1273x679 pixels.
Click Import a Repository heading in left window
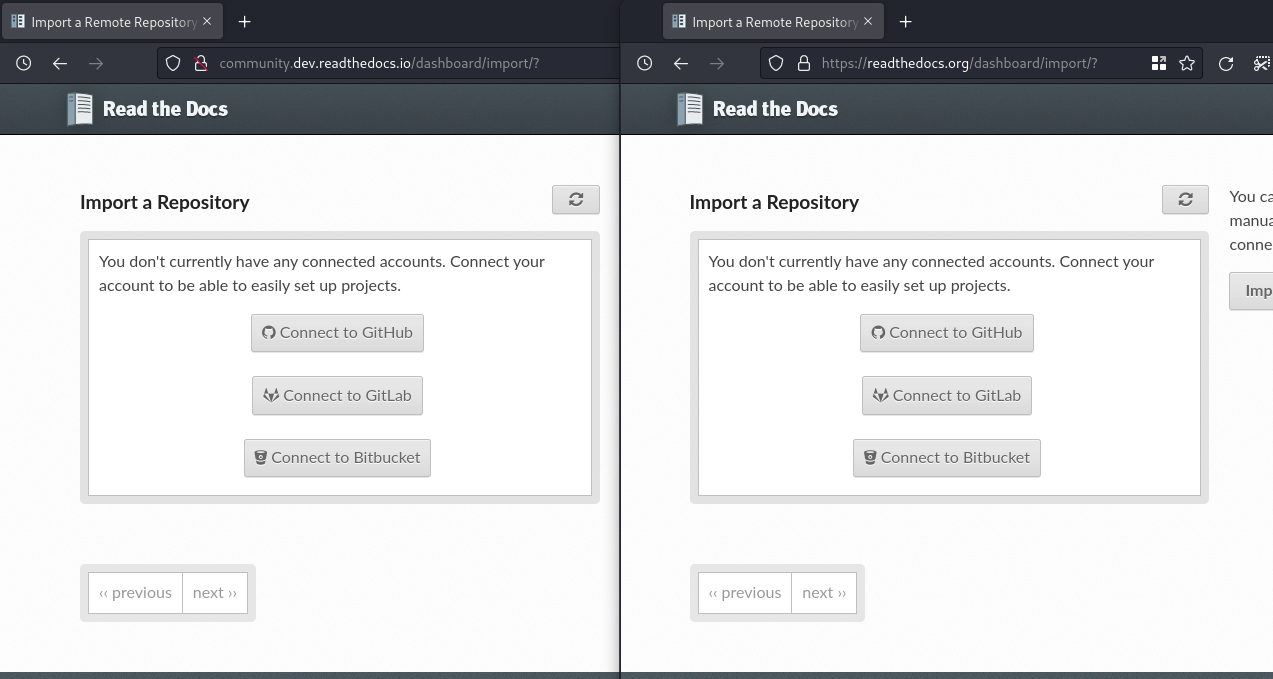pyautogui.click(x=165, y=202)
